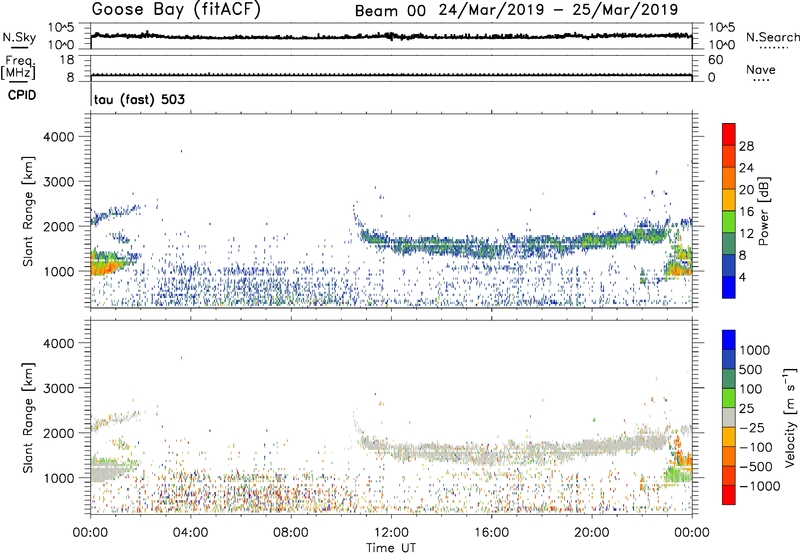The height and width of the screenshot is (554, 800).
Task: Click the "-25" value on the velocity colorbar
Action: 752,428
